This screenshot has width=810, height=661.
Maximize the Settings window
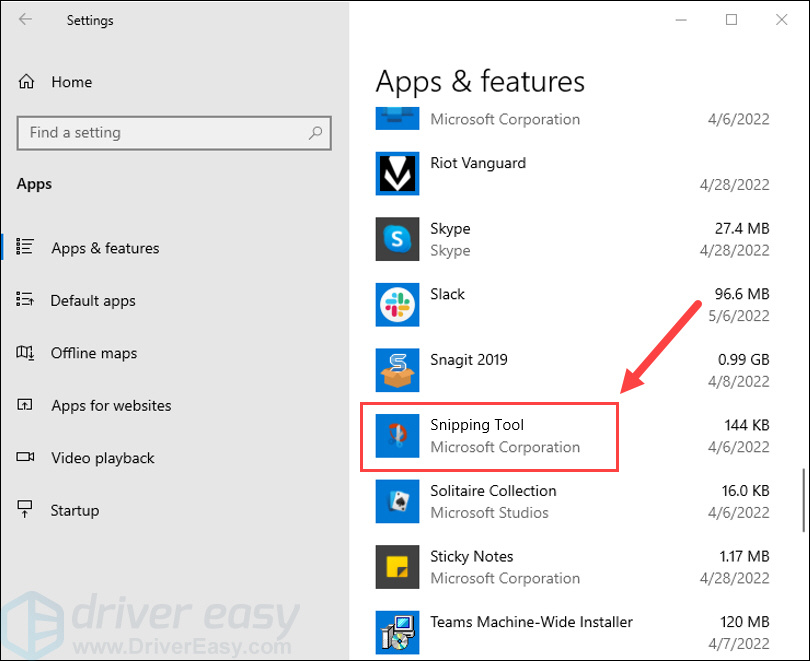(x=731, y=20)
